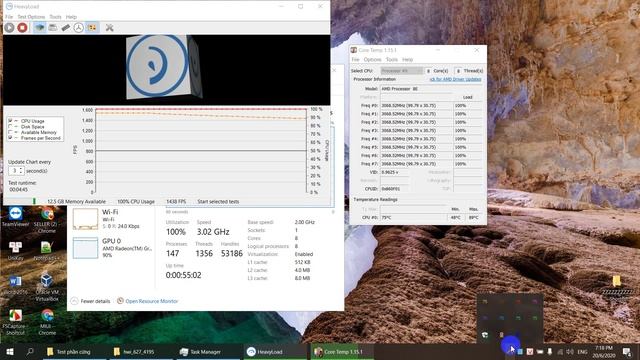The width and height of the screenshot is (640, 360).
Task: Switch to Test phần cứng folder taskbar item
Action: coord(73,352)
